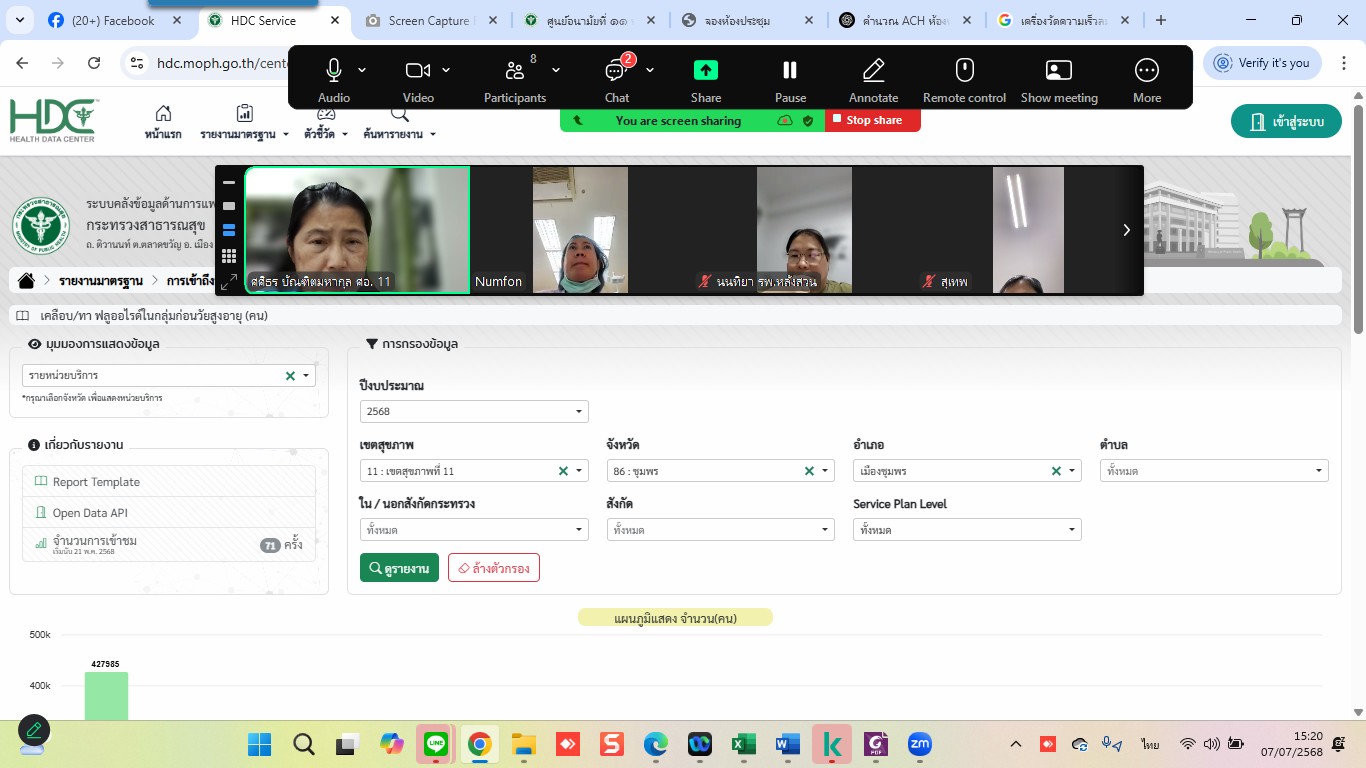
Task: Mute audio using the microphone toggle
Action: (333, 70)
